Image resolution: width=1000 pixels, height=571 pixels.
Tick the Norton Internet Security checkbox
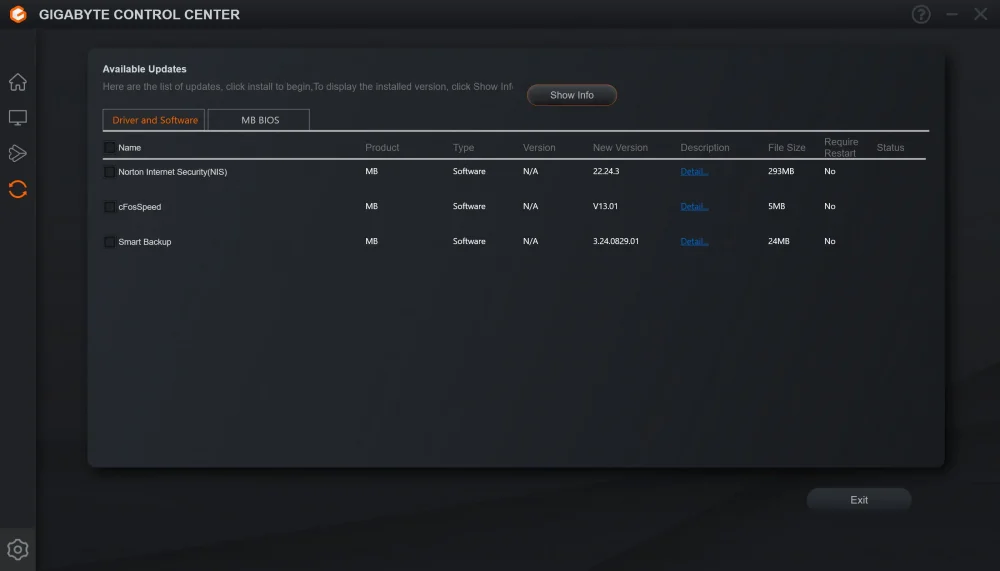(x=110, y=172)
